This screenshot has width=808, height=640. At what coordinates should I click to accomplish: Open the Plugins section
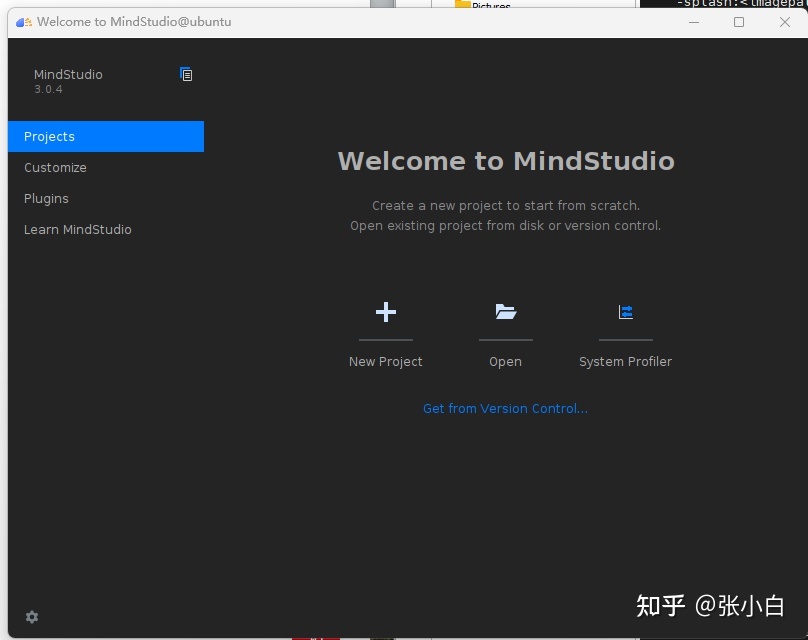46,198
